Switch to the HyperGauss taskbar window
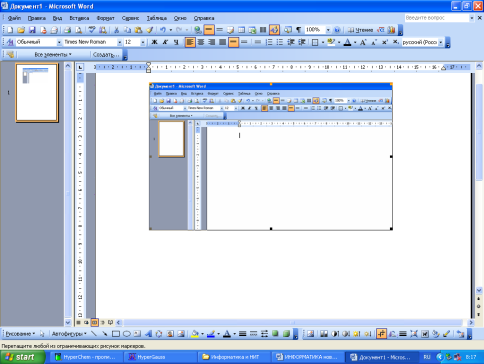The image size is (484, 364). [x=161, y=357]
